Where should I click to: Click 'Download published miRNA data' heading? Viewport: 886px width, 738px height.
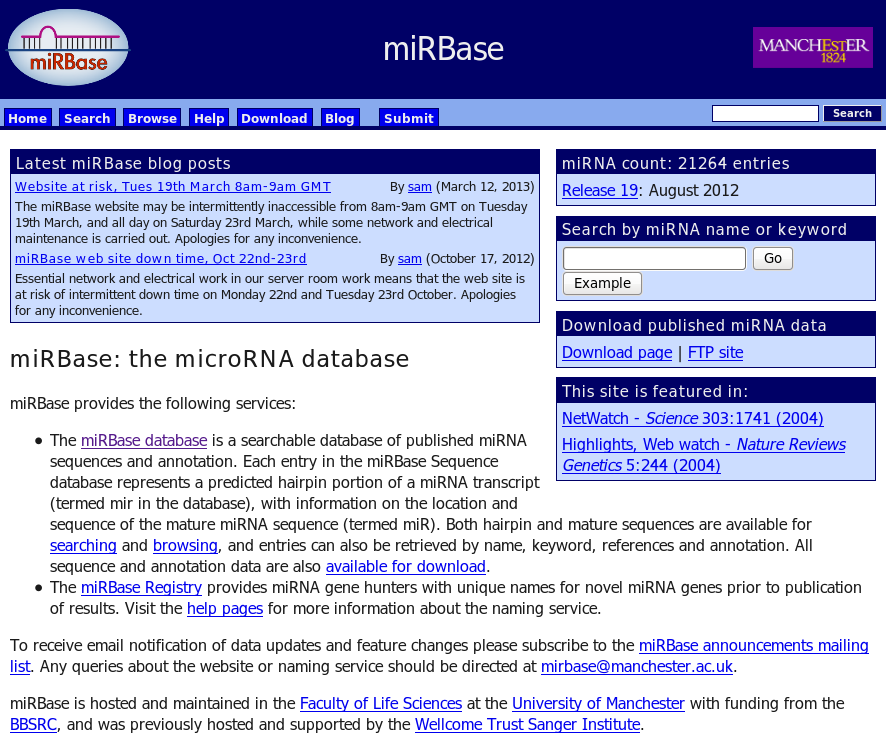coord(694,325)
